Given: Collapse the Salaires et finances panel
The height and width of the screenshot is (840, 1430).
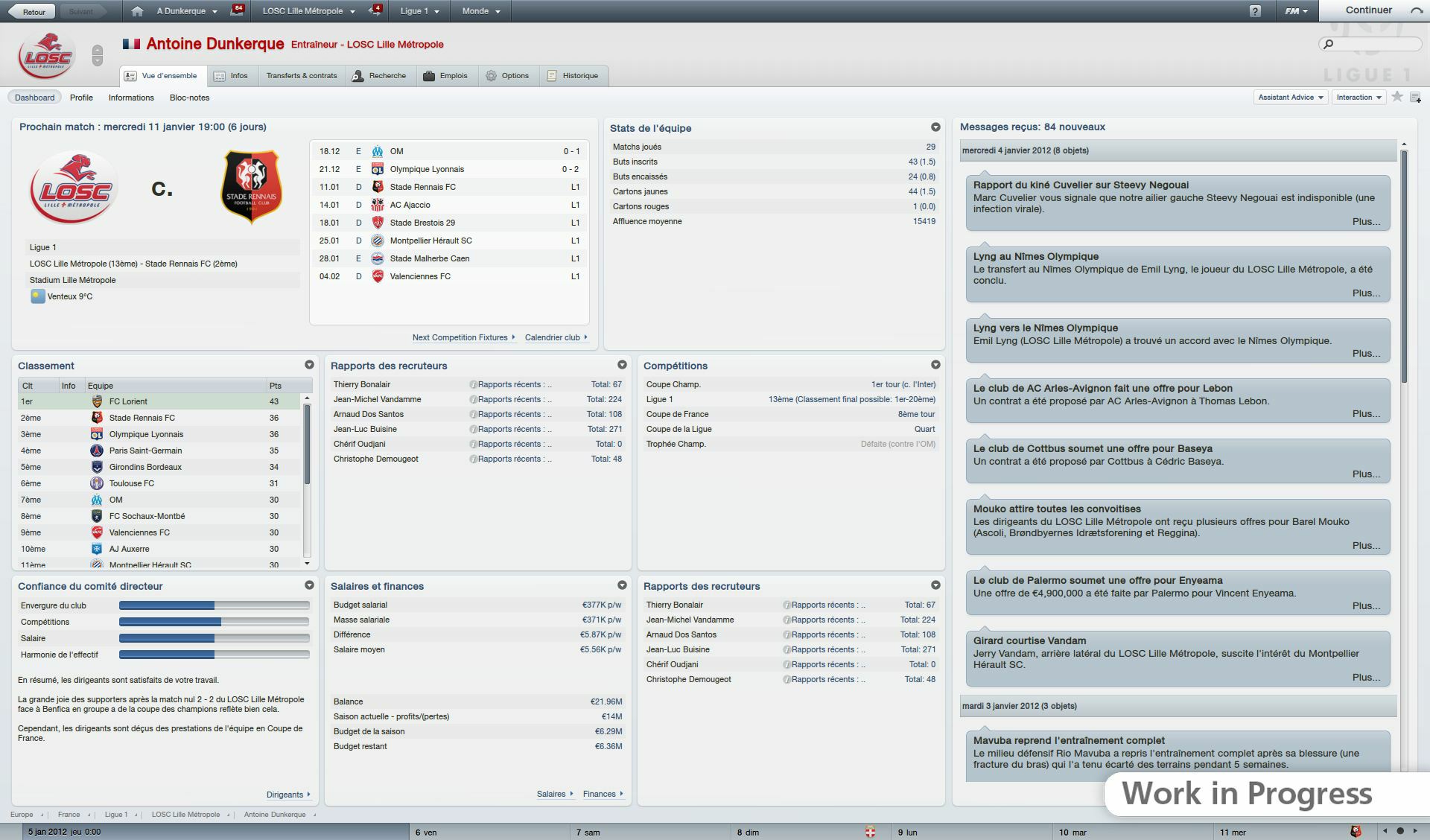Looking at the screenshot, I should [x=623, y=585].
